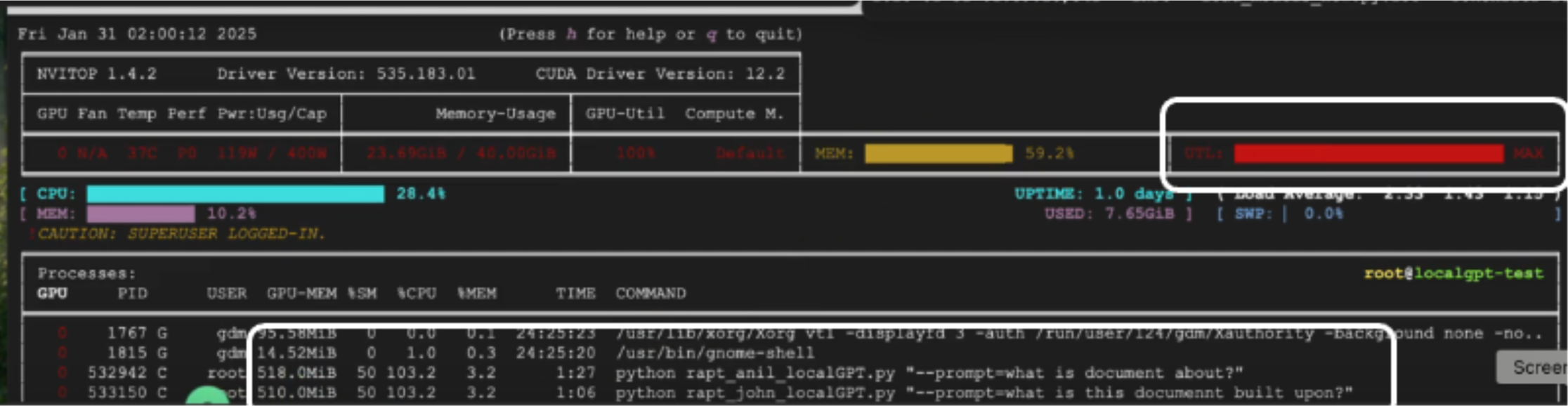Click the '518.0MiB' GPU memory value
The image size is (1568, 406).
296,372
